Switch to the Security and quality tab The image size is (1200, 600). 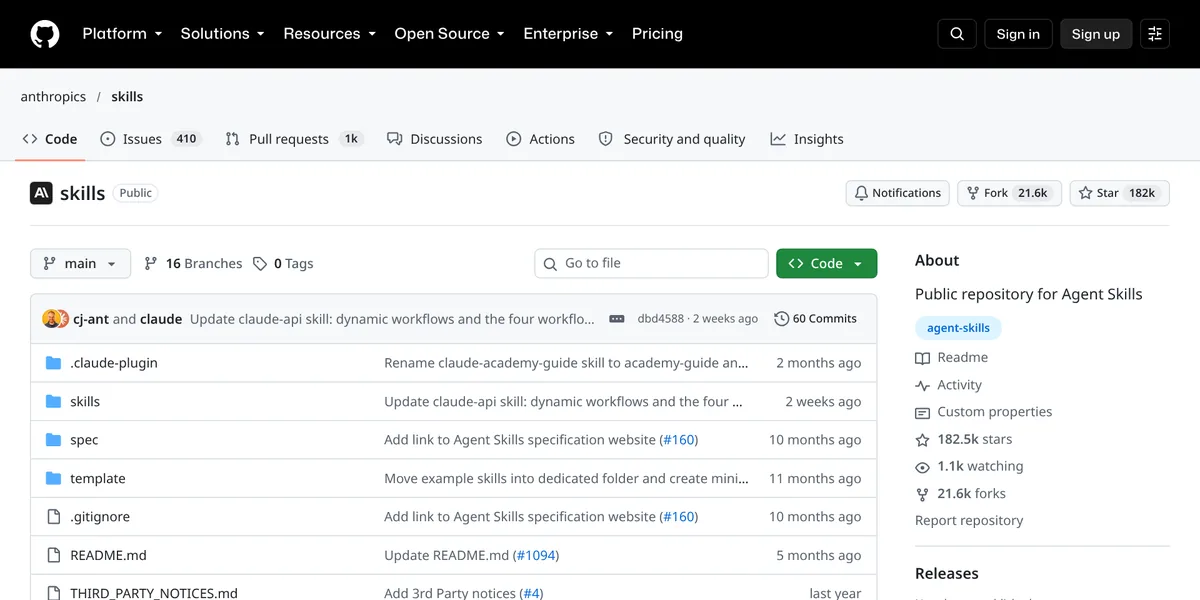click(672, 139)
